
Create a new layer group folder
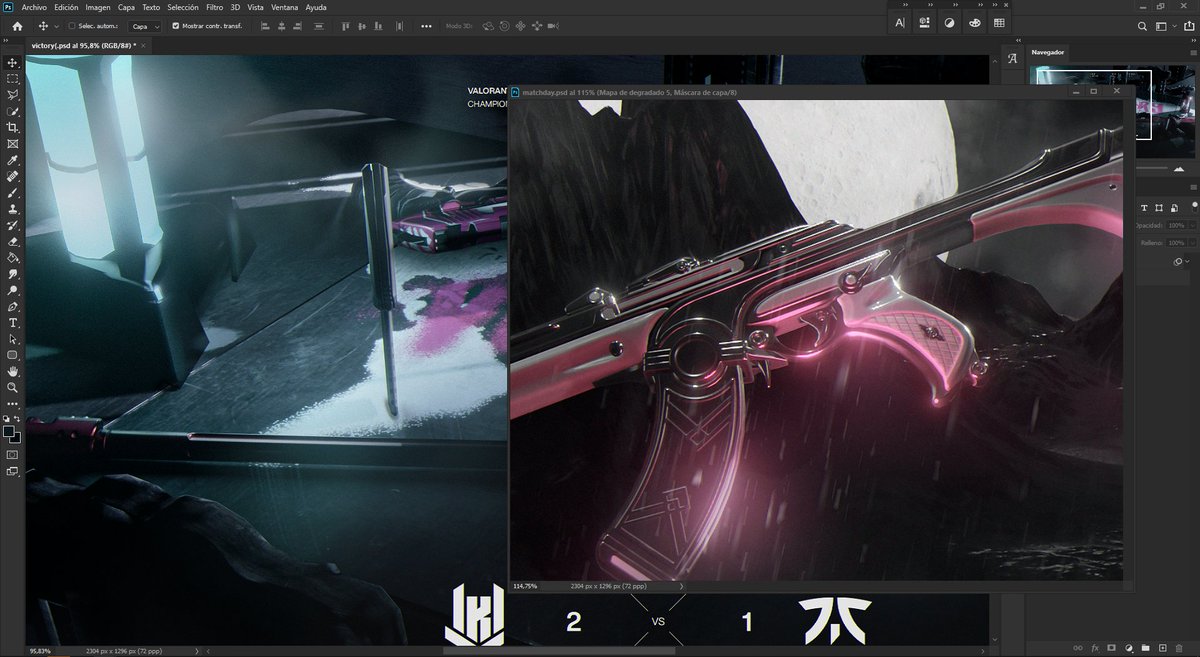(x=1146, y=648)
